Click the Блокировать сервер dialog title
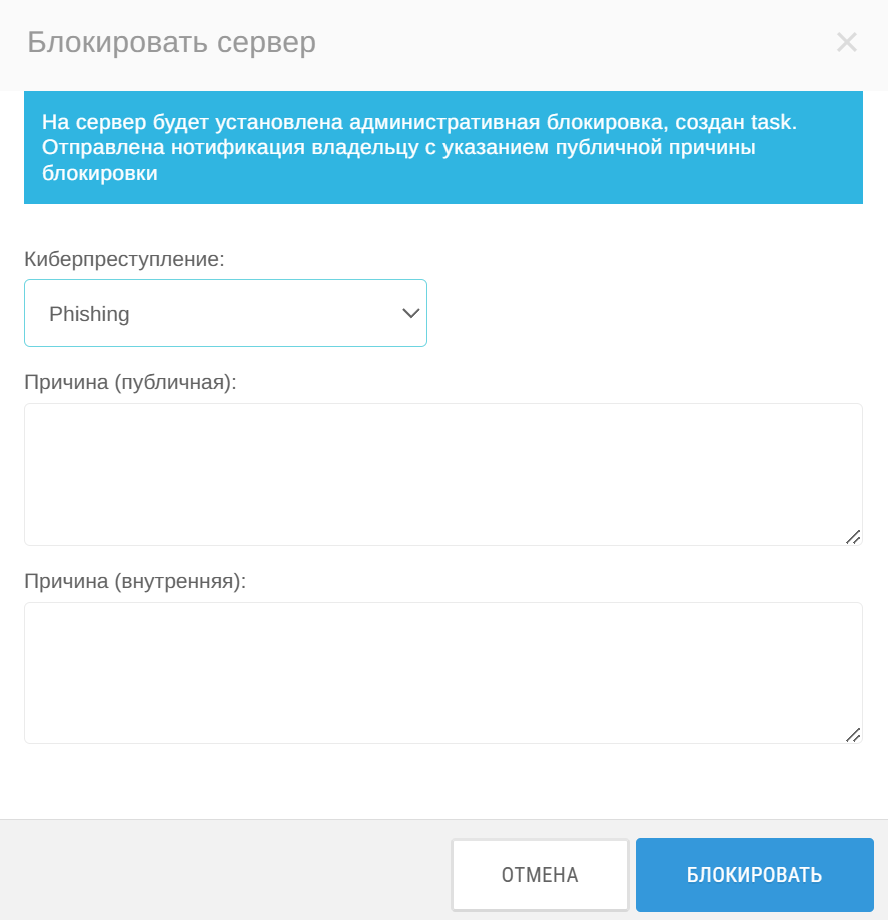Screen dimensions: 888x920 coord(171,42)
